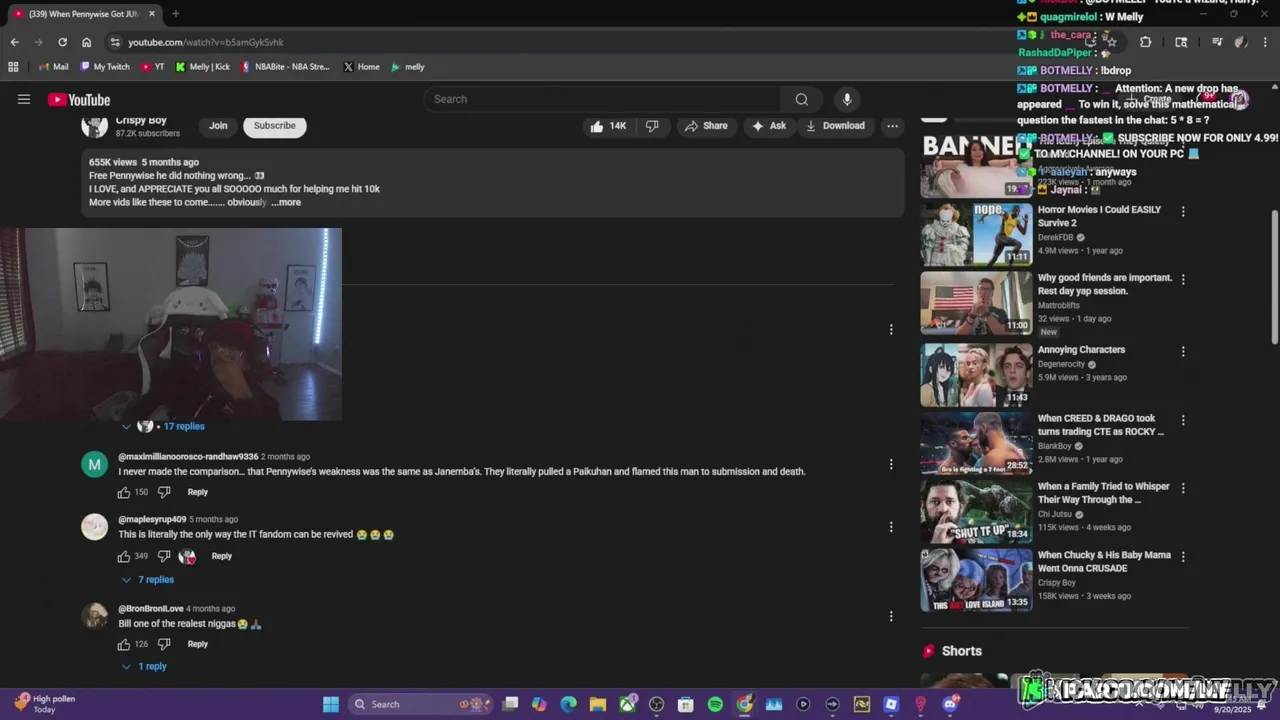The image size is (1280, 720).
Task: Subscribe to Crispy Boy channel
Action: (x=274, y=126)
